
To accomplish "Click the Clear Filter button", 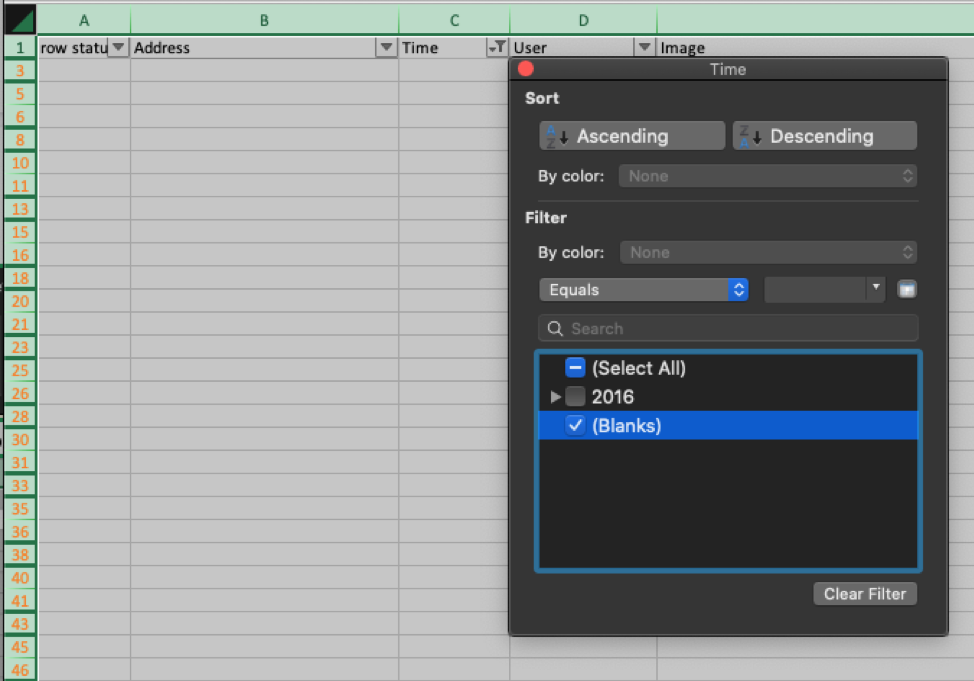I will (x=865, y=594).
